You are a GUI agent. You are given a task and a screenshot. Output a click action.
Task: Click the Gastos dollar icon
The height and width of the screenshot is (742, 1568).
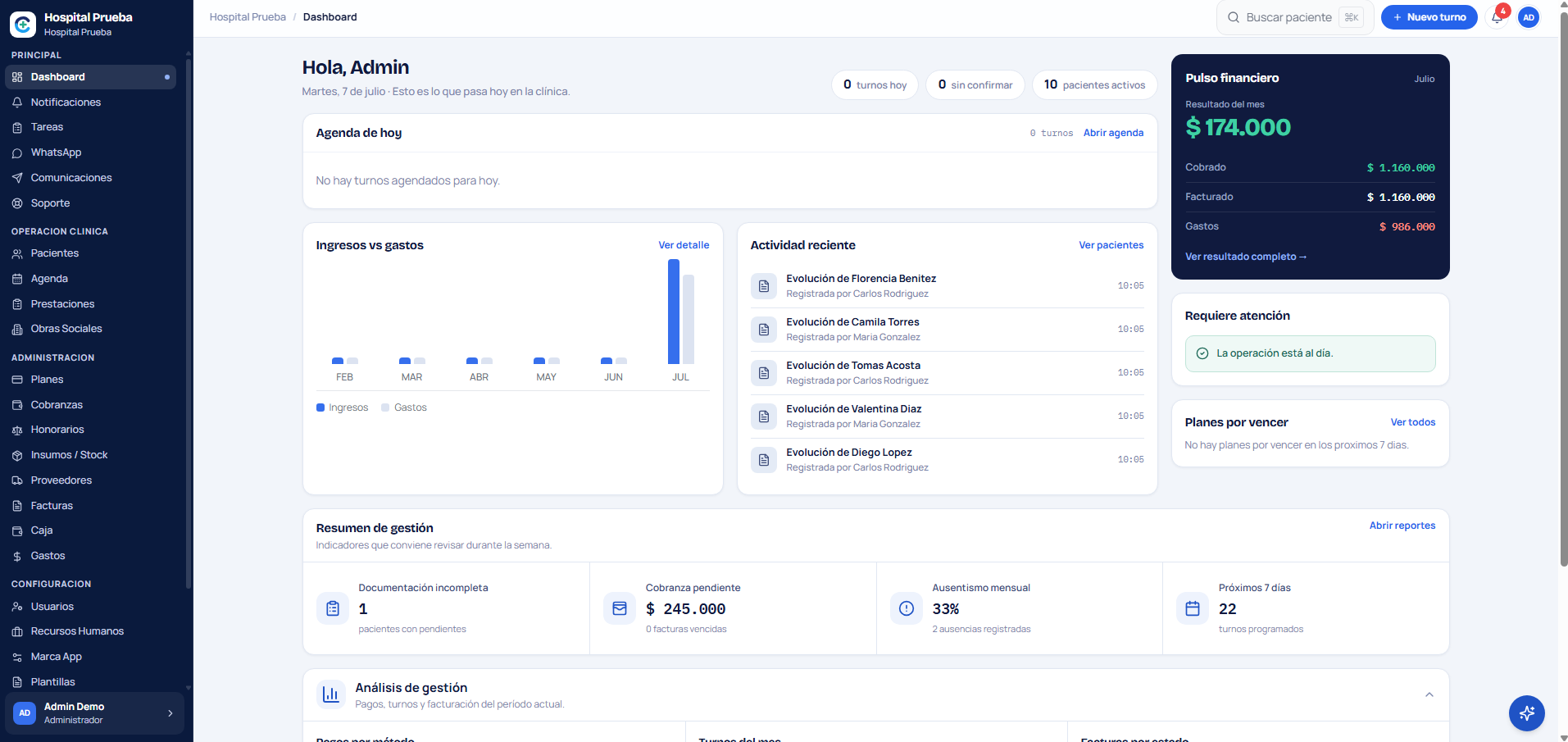(x=17, y=556)
